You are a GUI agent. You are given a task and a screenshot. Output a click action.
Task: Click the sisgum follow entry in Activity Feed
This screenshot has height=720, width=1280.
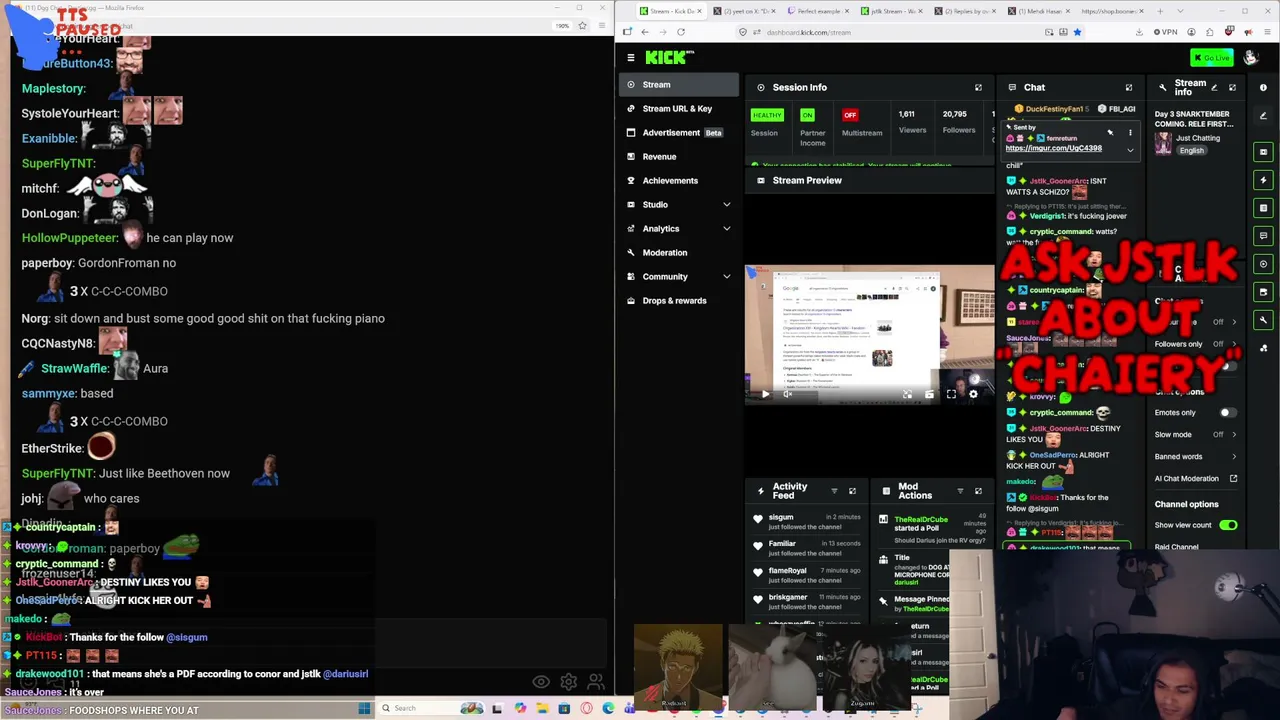tap(808, 522)
